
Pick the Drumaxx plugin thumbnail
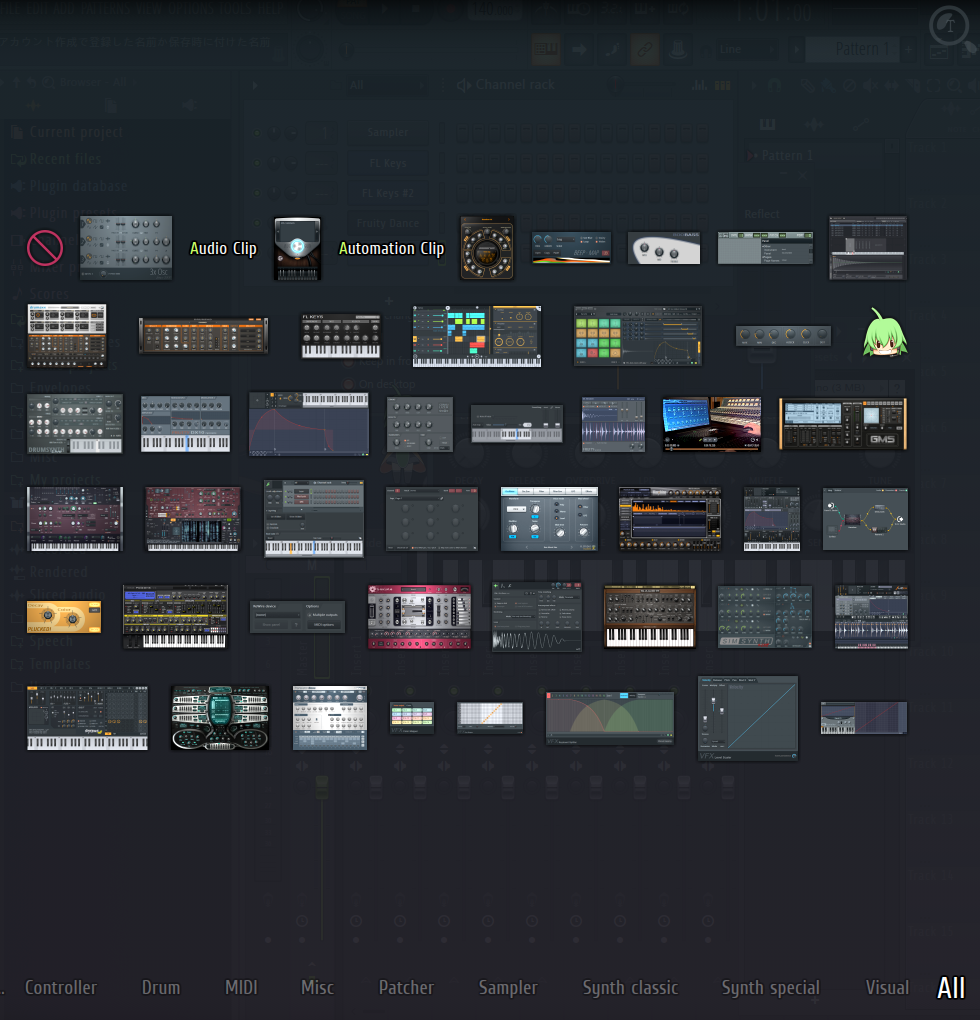(67, 336)
